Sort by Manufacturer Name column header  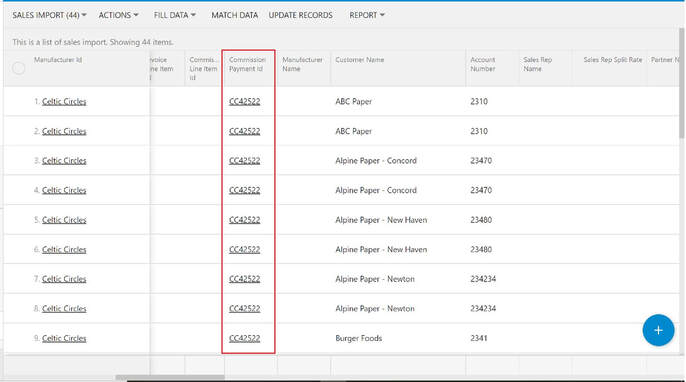[x=302, y=64]
